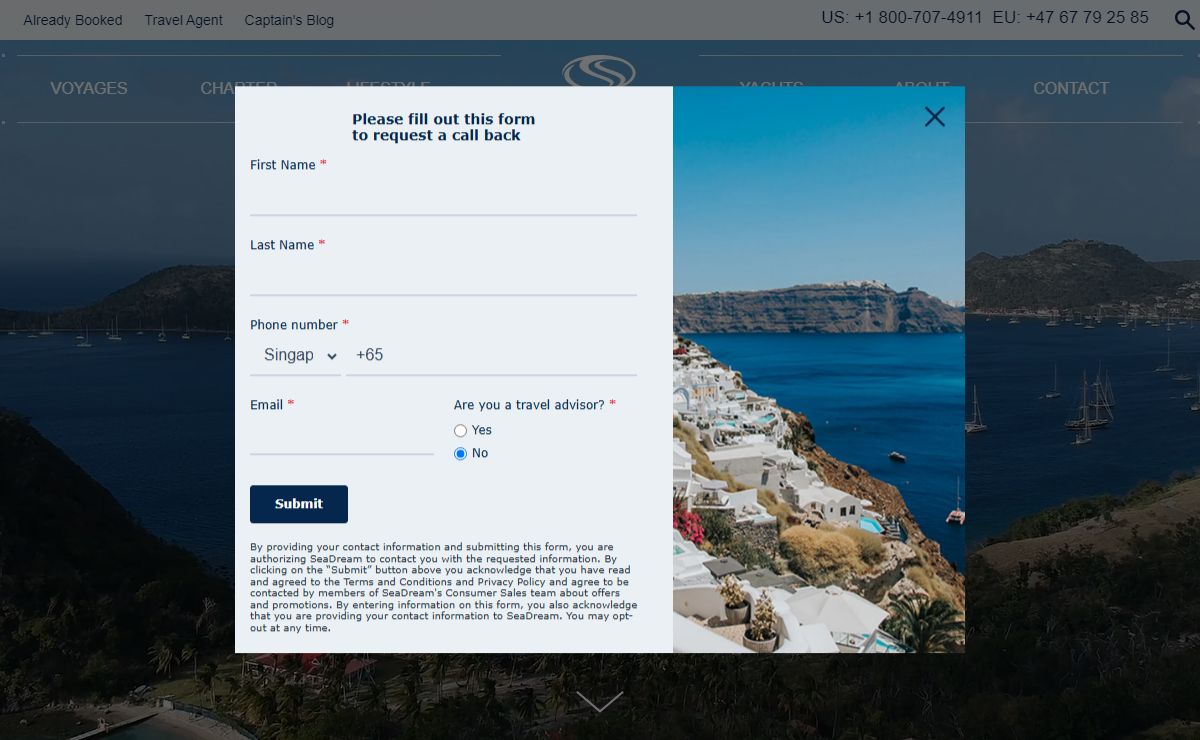
Task: Open the search magnifier icon
Action: 1184,19
